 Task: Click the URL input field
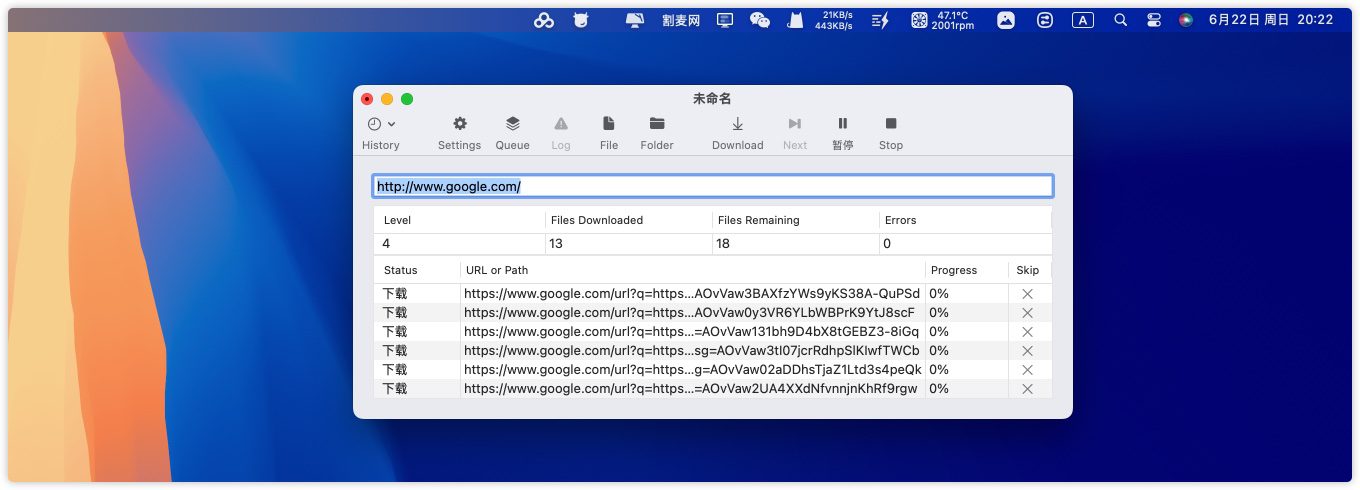[712, 186]
